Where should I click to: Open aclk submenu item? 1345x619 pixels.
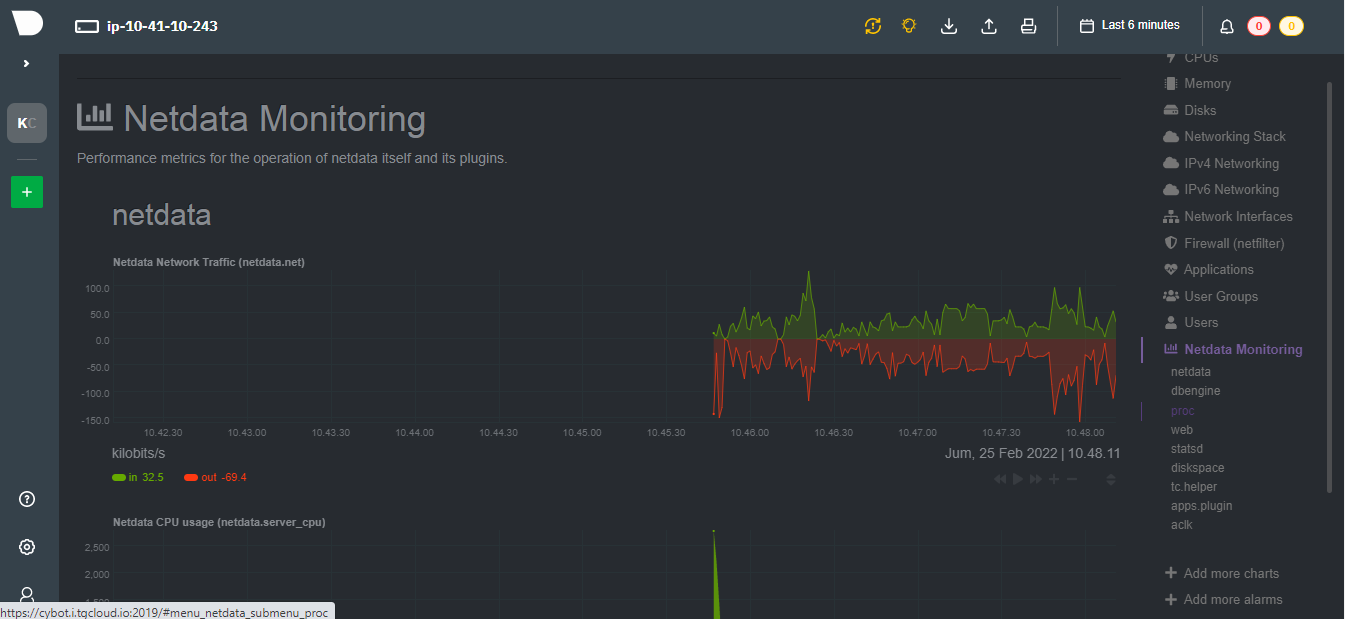(1181, 525)
